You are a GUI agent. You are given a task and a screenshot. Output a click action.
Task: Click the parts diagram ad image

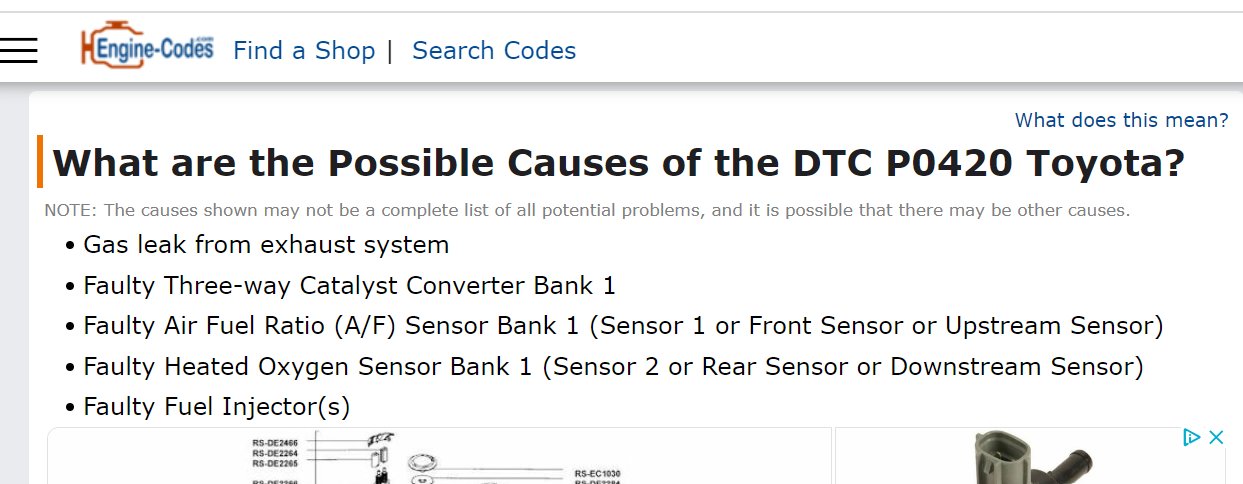(440, 456)
